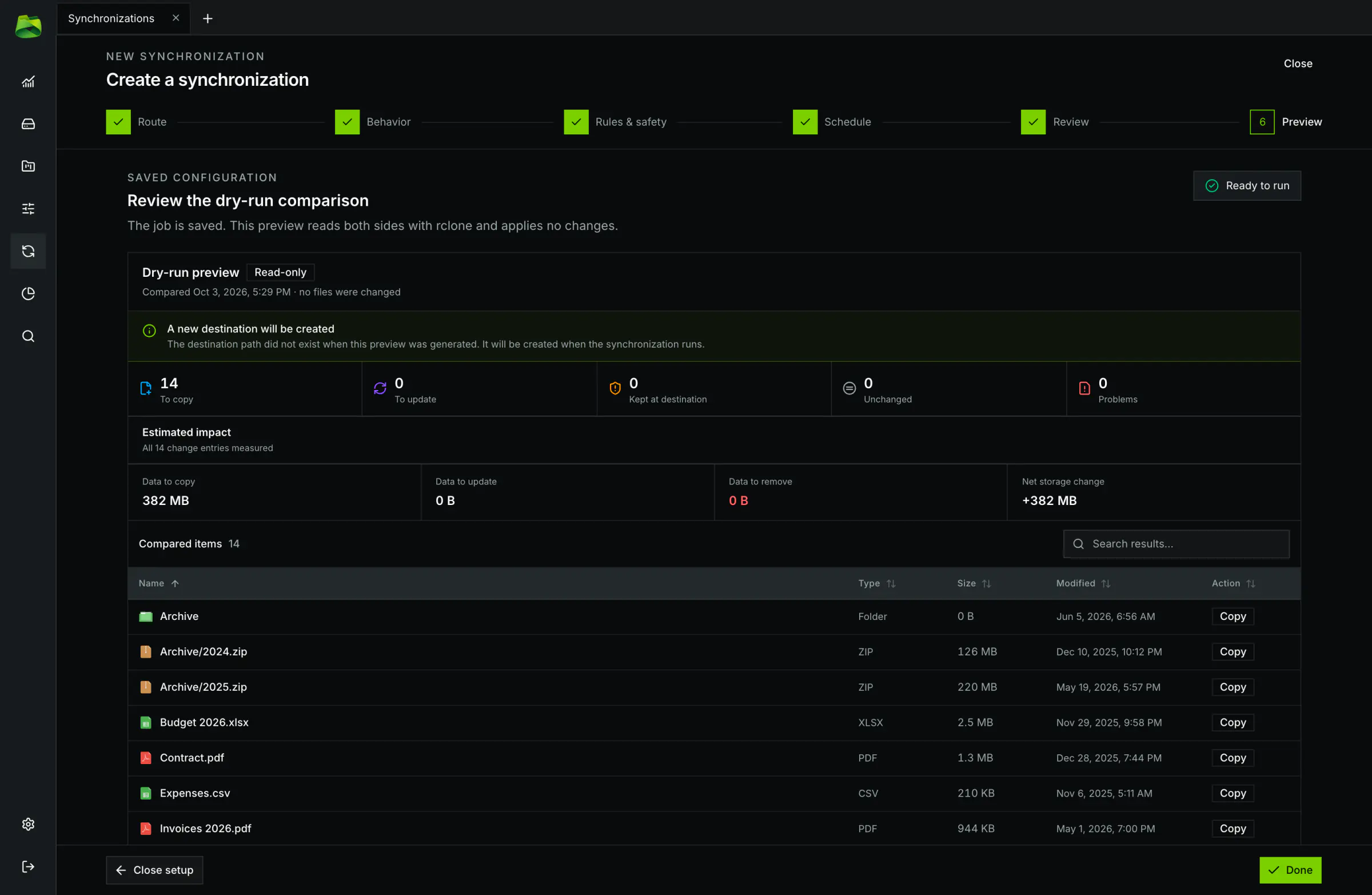Go to the Route step

click(x=136, y=122)
